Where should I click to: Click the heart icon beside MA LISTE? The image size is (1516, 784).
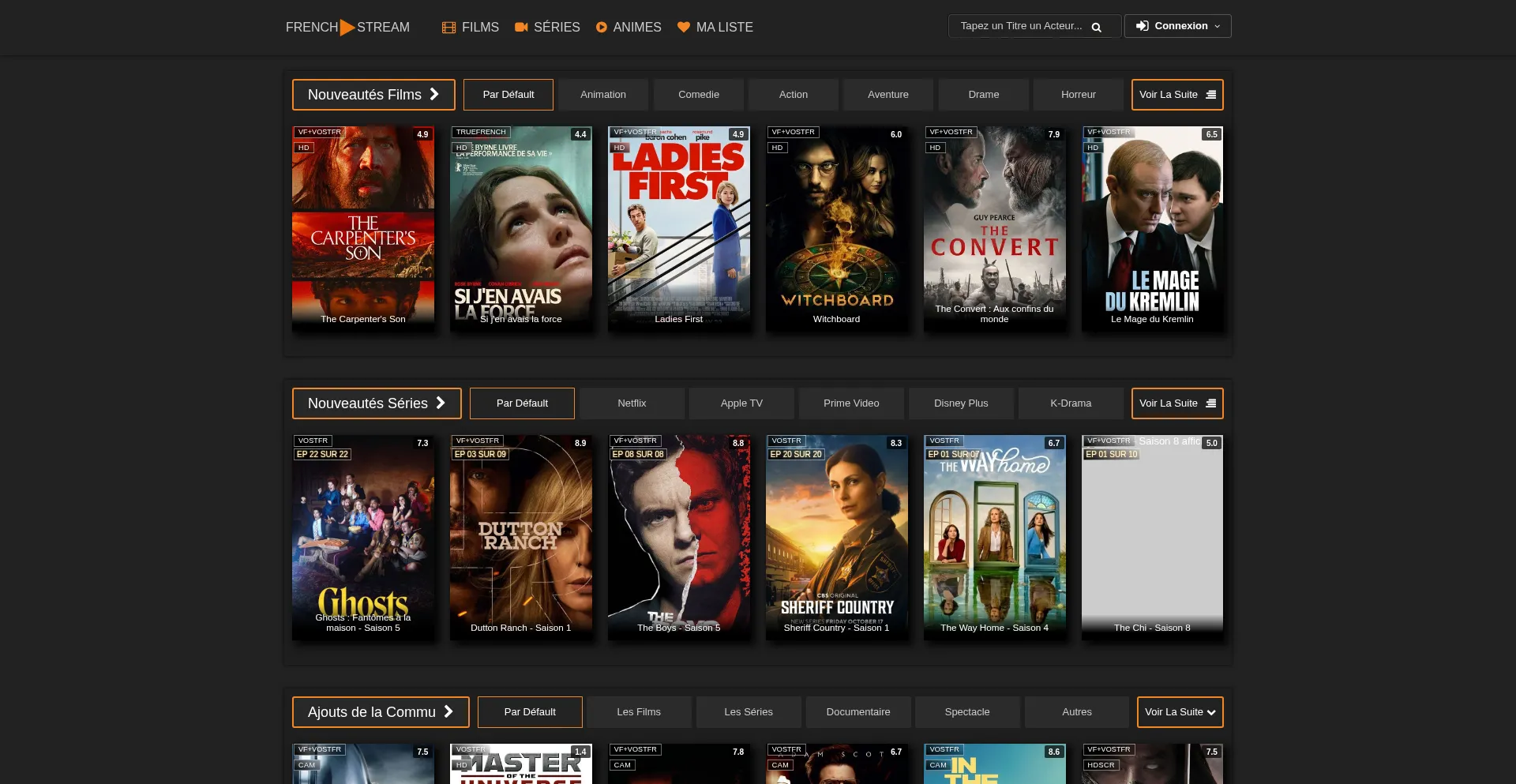click(x=684, y=27)
